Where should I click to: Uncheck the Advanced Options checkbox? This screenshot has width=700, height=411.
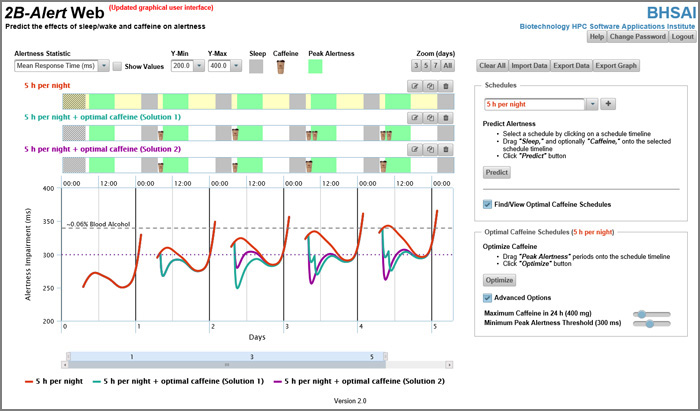tap(487, 298)
